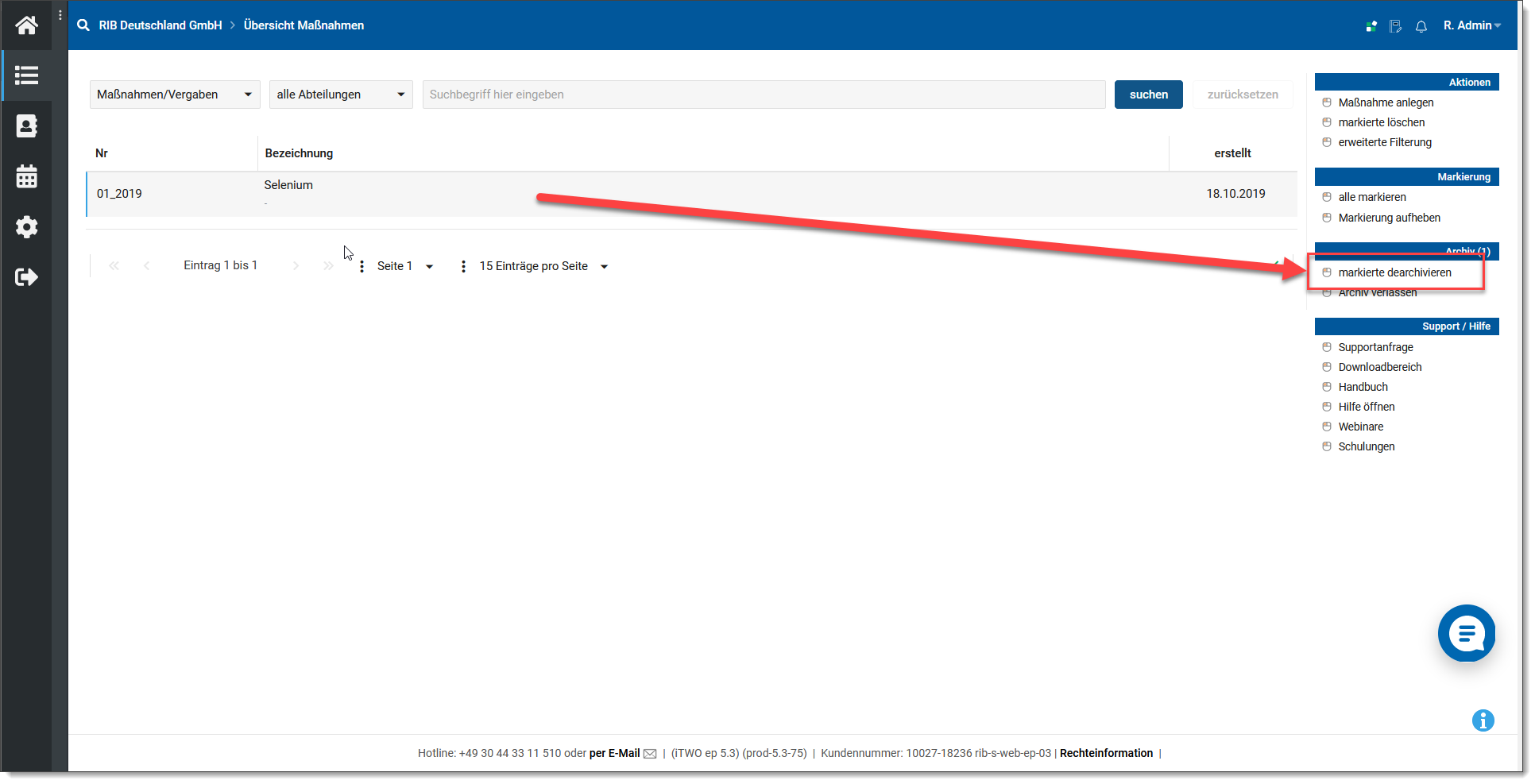The width and height of the screenshot is (1535, 784).
Task: Click Übersicht Maßnahmen breadcrumb
Action: point(304,25)
